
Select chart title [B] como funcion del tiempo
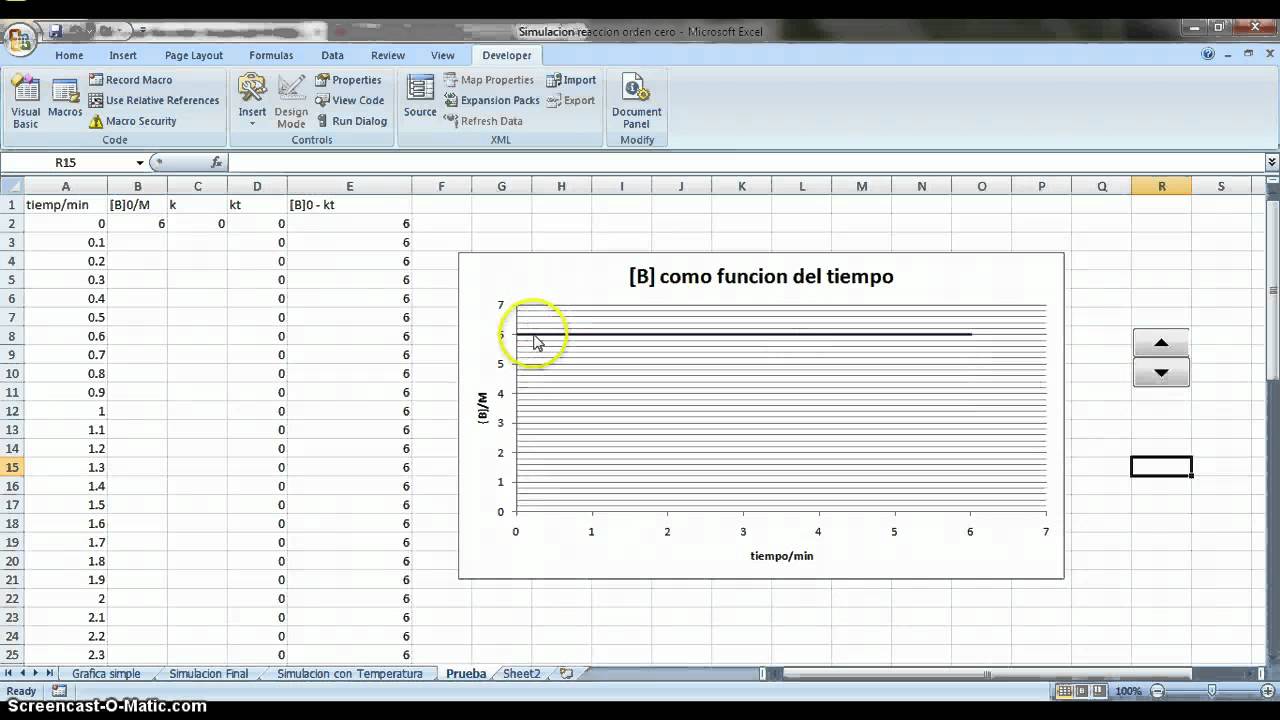[761, 277]
